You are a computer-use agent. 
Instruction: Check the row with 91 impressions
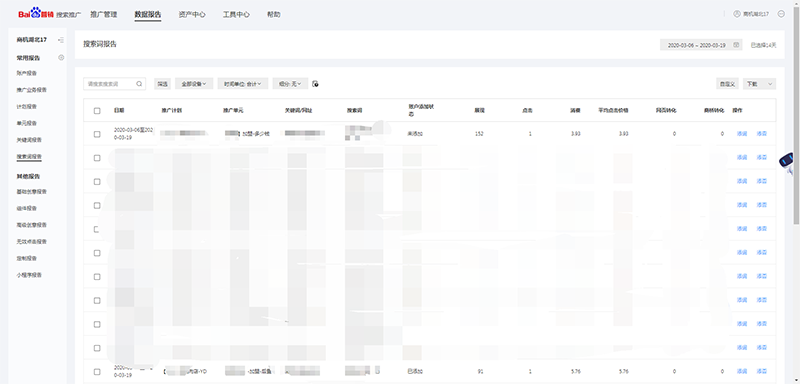[x=97, y=372]
